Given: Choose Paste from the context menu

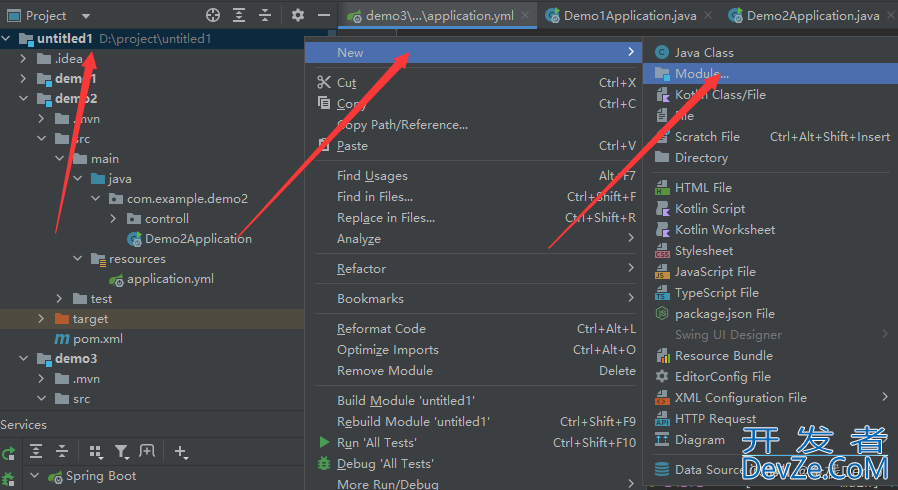Looking at the screenshot, I should coord(475,146).
